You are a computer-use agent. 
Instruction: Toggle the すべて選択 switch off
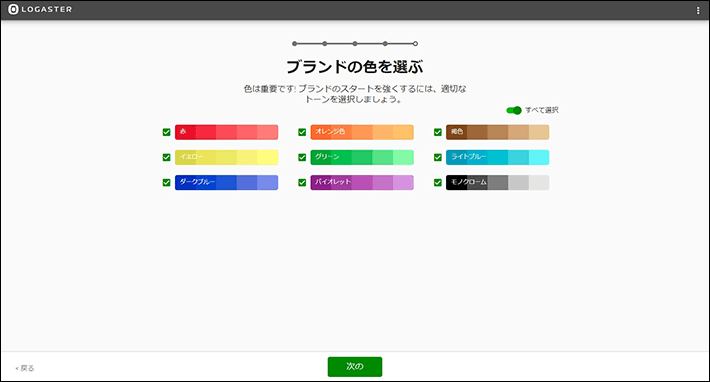[x=514, y=110]
